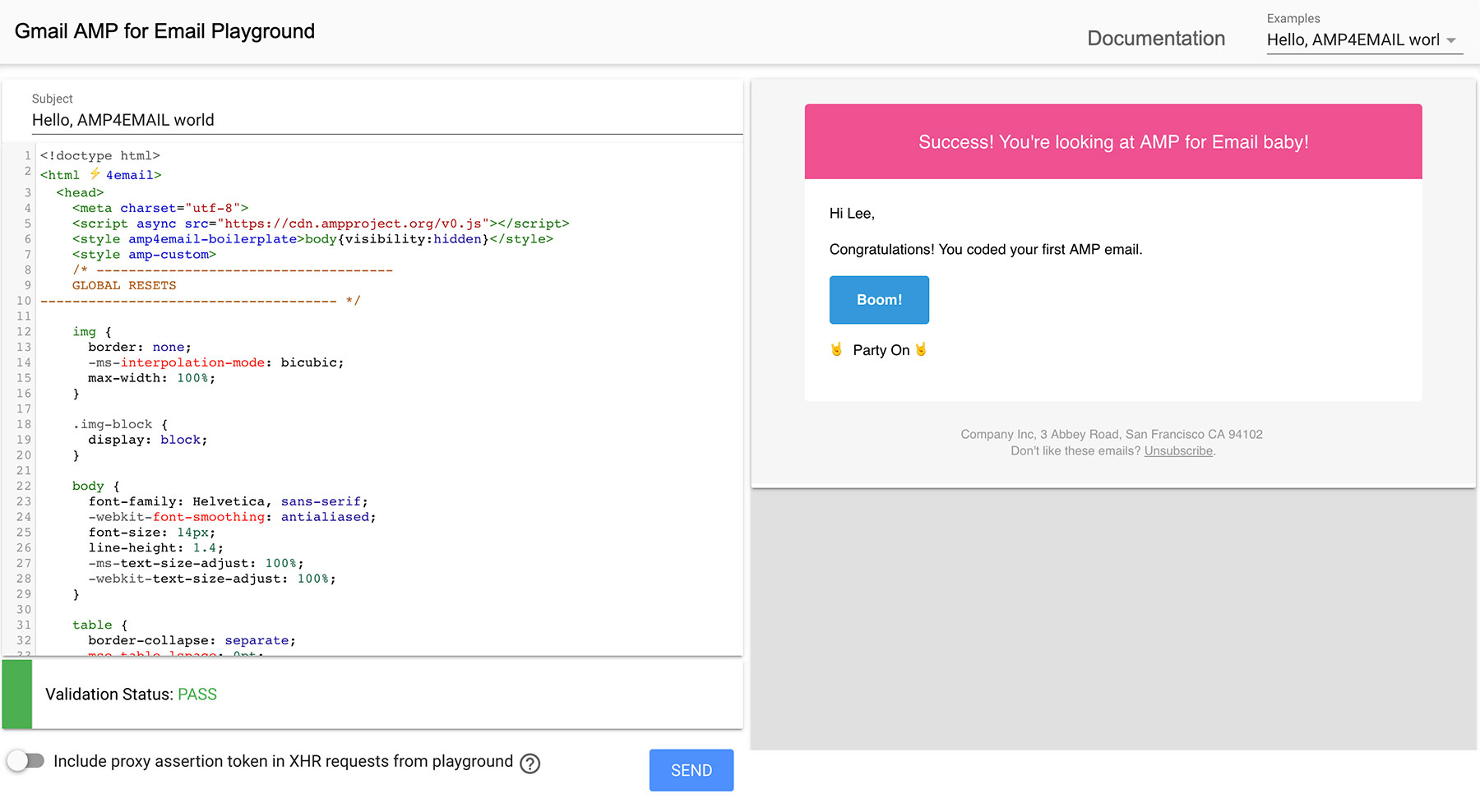Click the 'table {' selector line

point(100,625)
